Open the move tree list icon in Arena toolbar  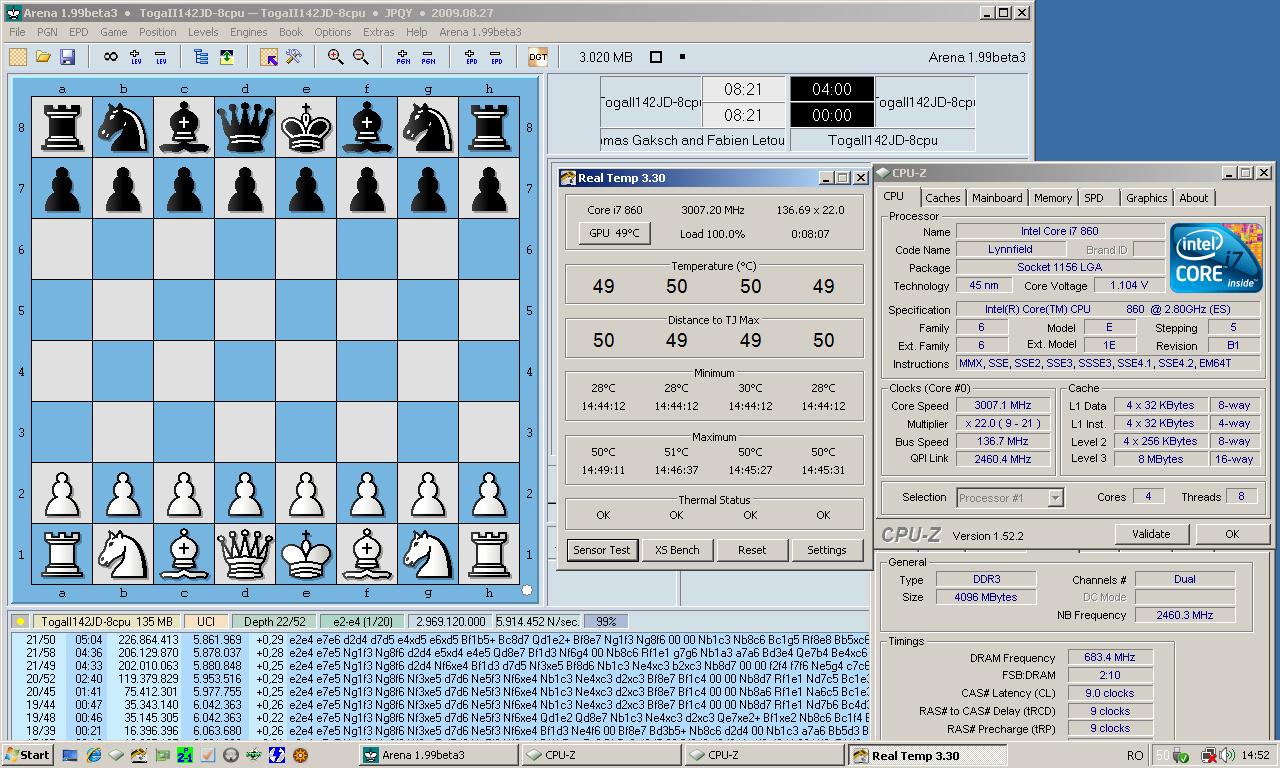[201, 57]
